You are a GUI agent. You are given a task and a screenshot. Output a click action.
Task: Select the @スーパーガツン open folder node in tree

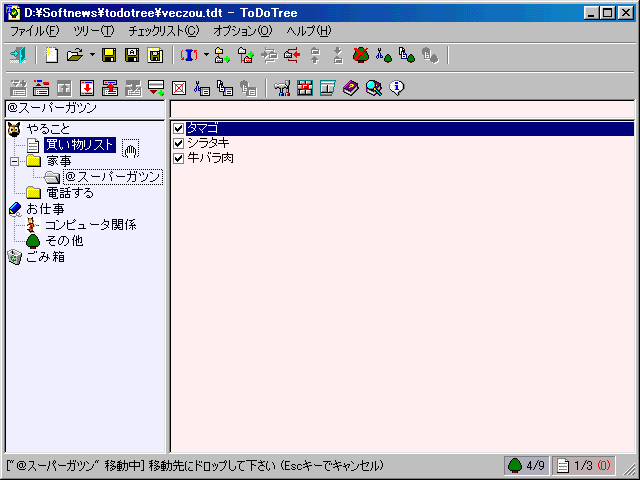pyautogui.click(x=113, y=177)
